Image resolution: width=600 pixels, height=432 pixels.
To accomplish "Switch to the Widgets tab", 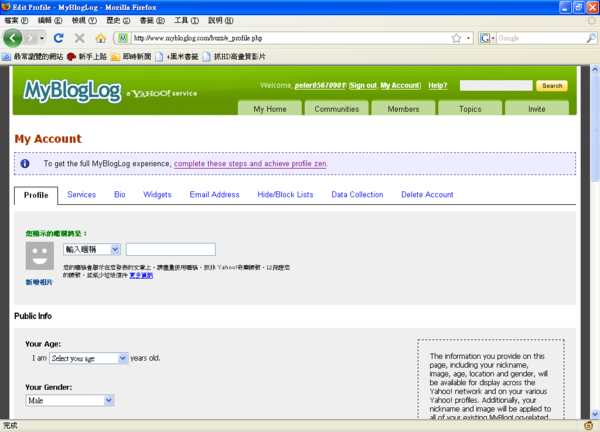I will (157, 194).
